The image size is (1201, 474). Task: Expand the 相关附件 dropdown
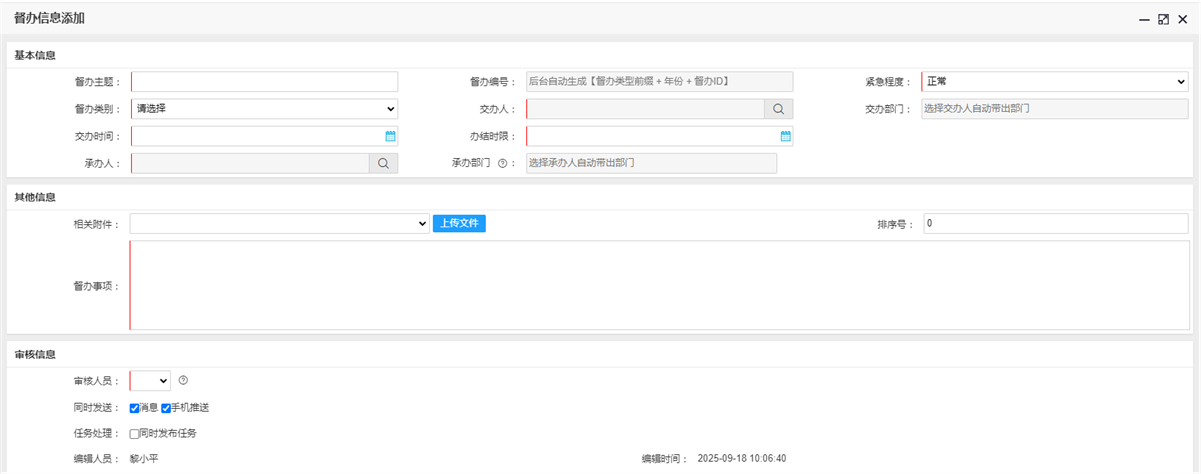click(279, 224)
